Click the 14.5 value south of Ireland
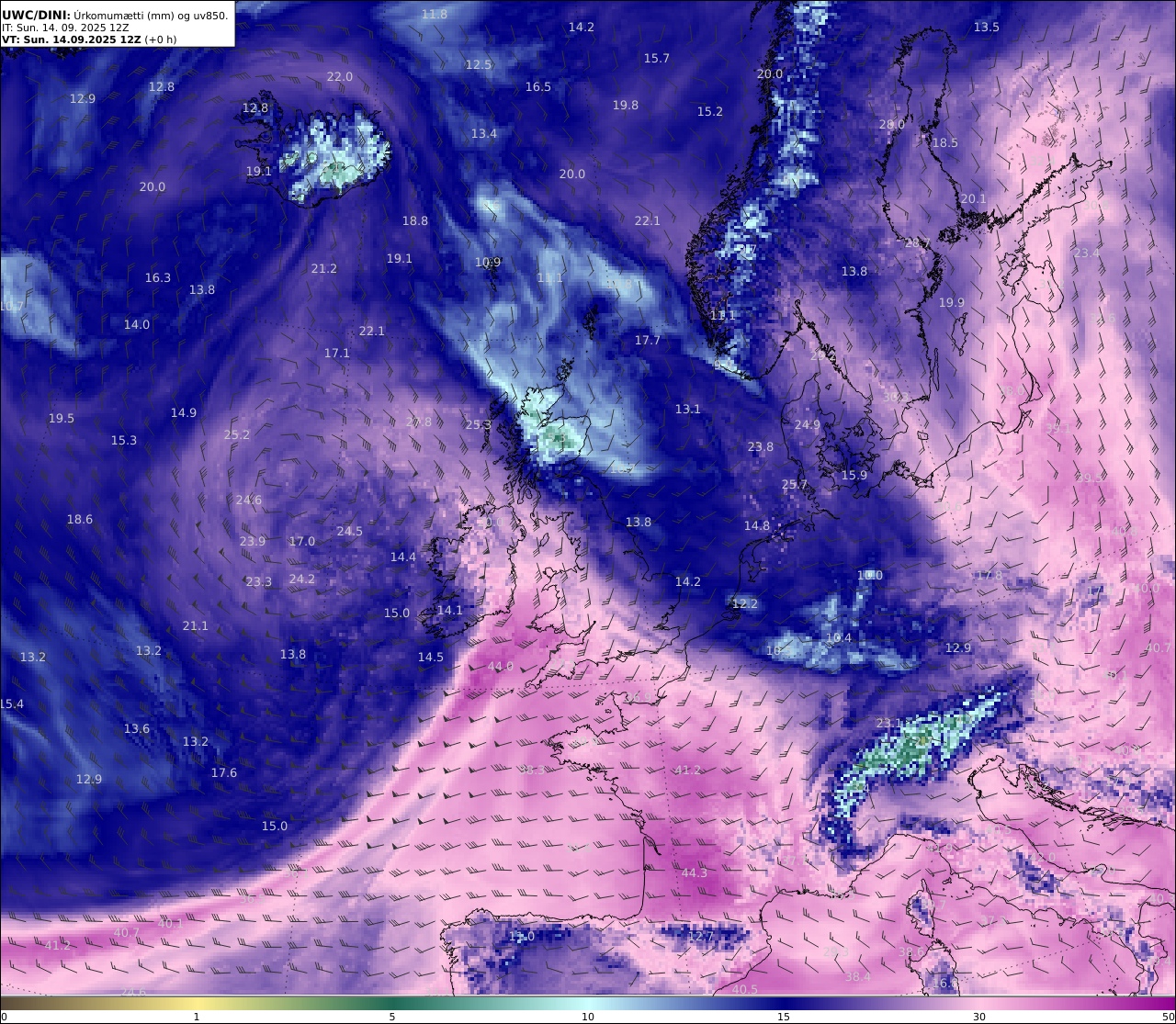The width and height of the screenshot is (1176, 1024). pos(431,657)
